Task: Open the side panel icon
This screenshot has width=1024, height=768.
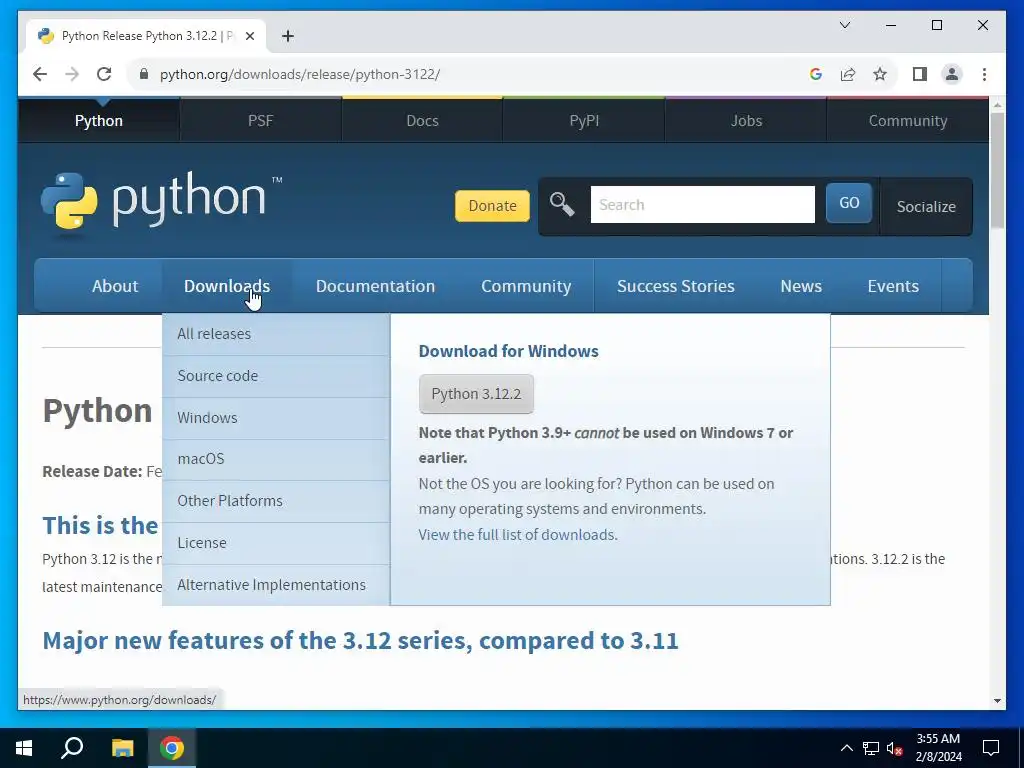Action: tap(920, 74)
